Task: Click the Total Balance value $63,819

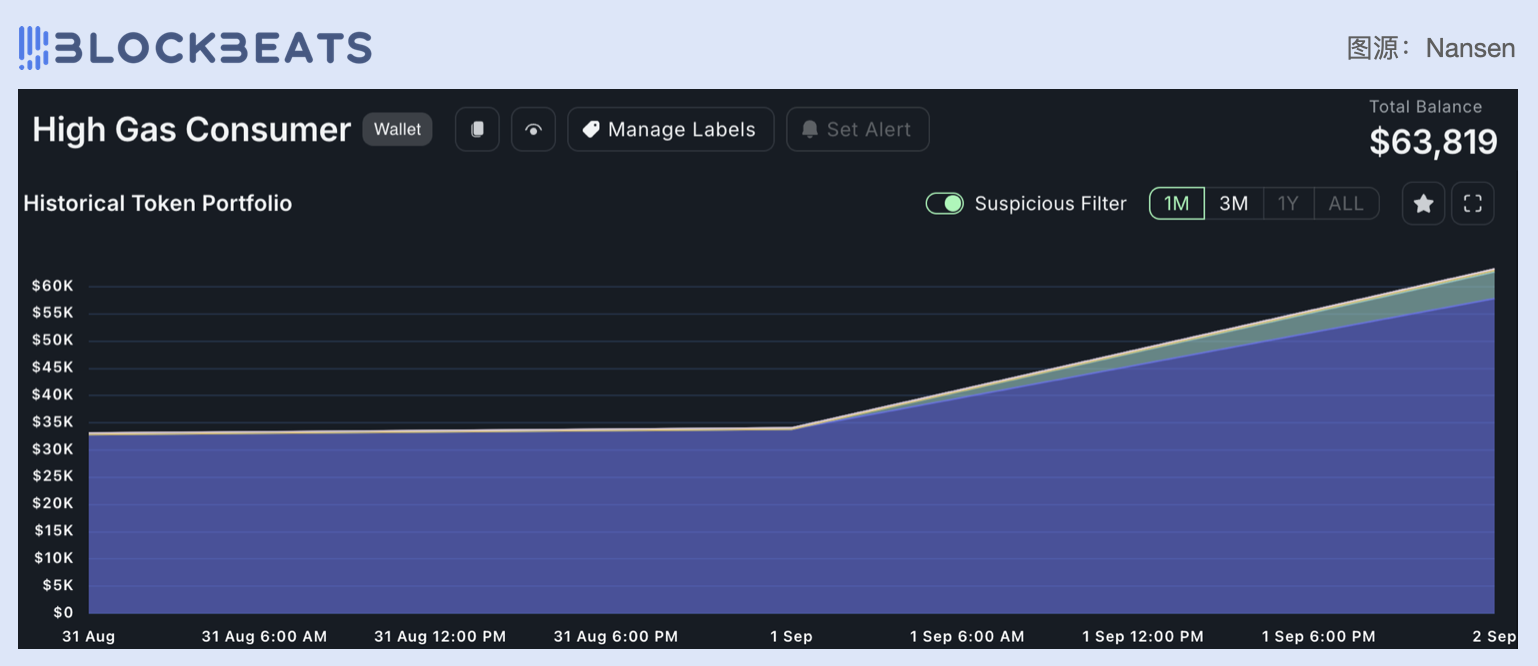Action: (1432, 142)
